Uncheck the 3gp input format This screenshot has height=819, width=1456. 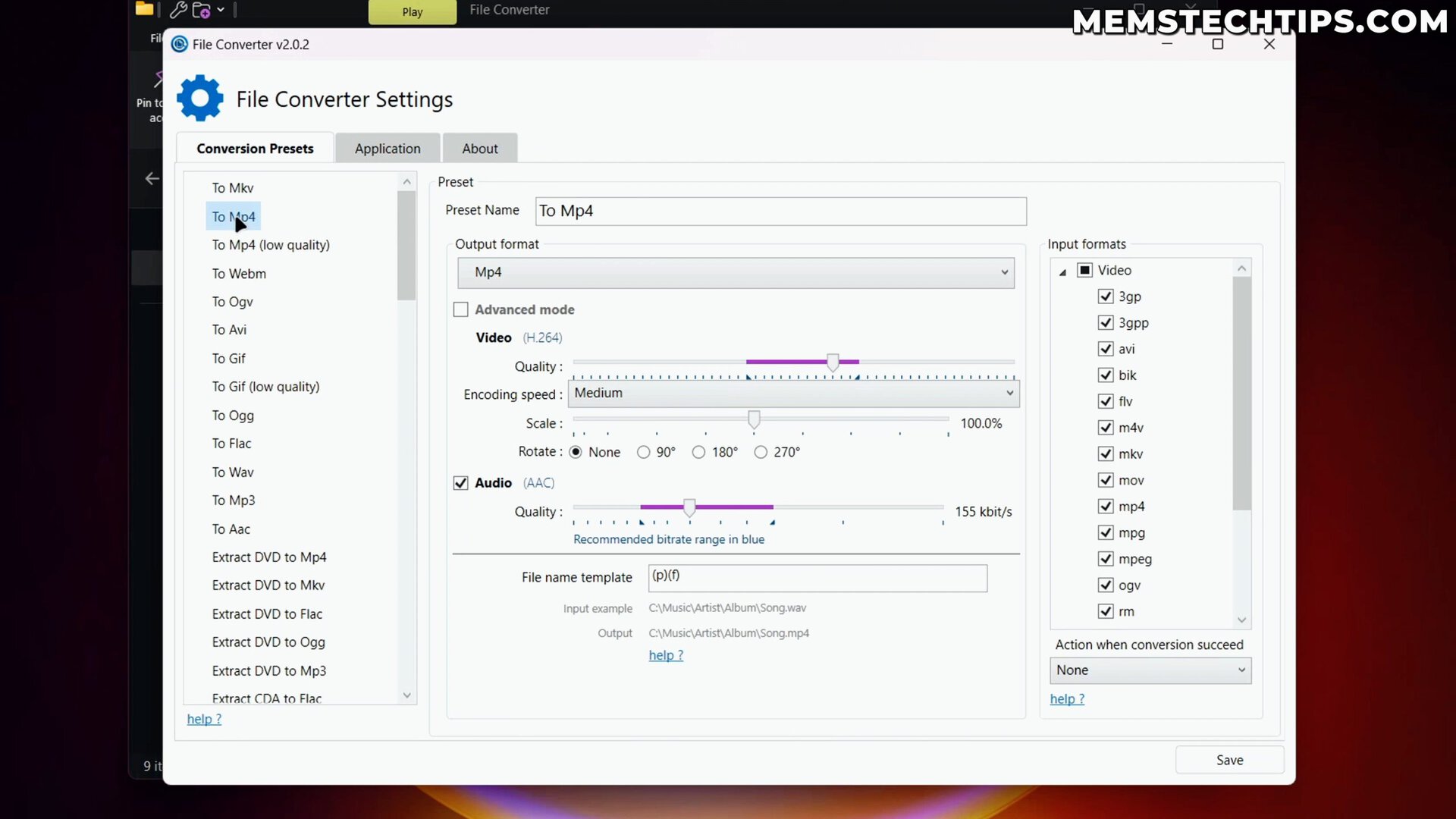pyautogui.click(x=1106, y=297)
